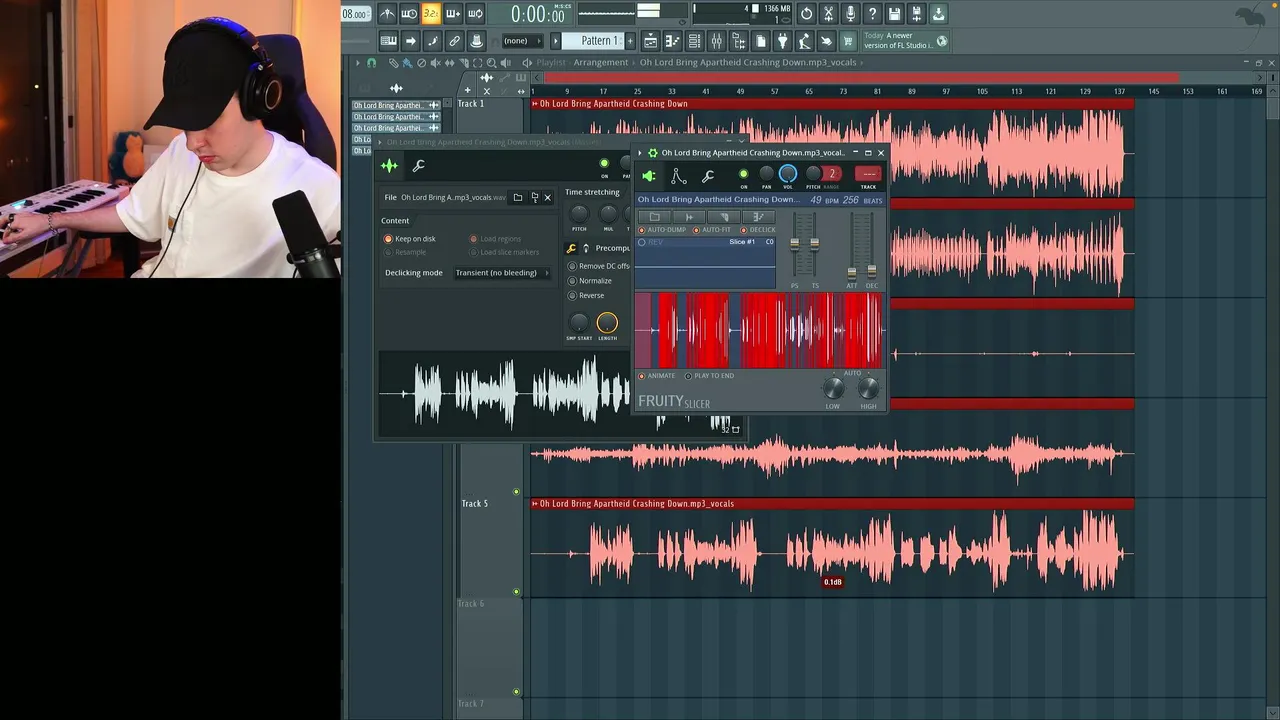Screen dimensions: 1280x720
Task: Enable typing keyboard to piano icon
Action: (x=388, y=41)
